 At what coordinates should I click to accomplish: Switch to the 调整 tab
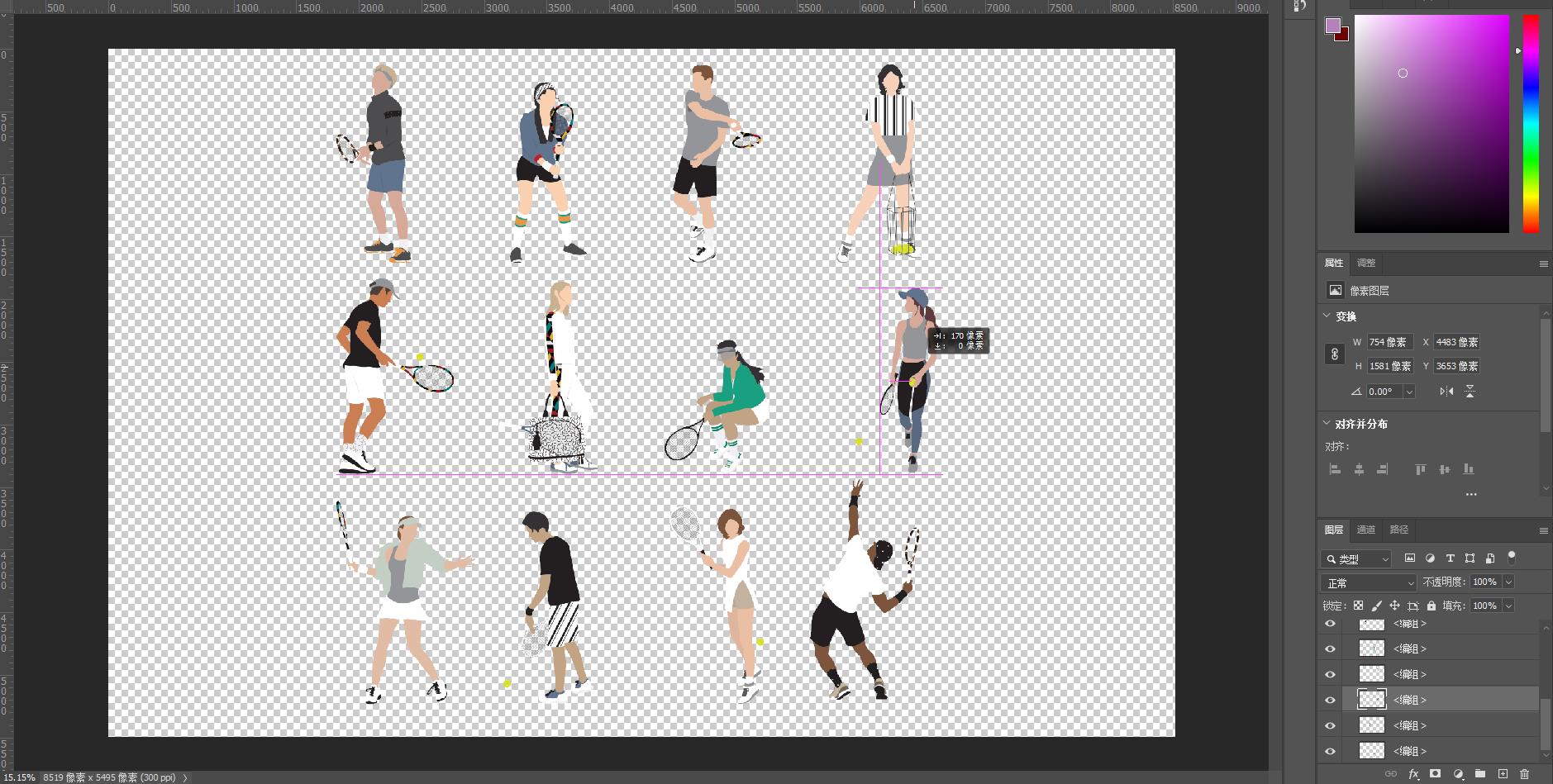pyautogui.click(x=1366, y=263)
